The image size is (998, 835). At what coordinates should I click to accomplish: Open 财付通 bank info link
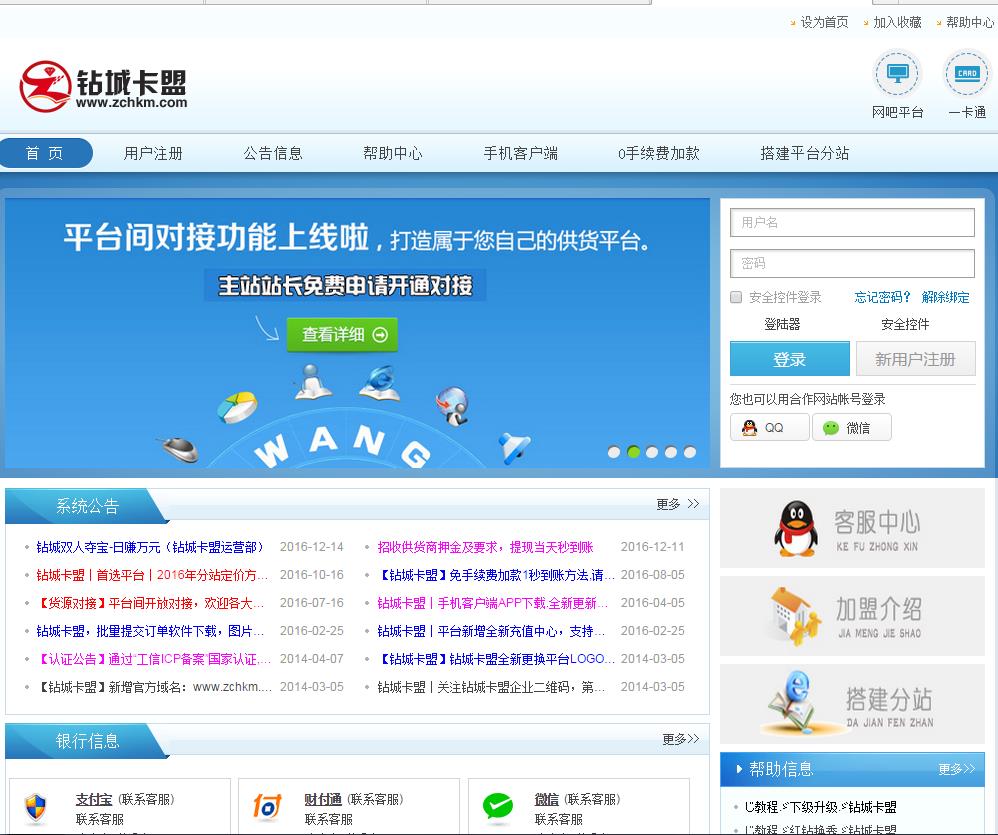[x=323, y=799]
